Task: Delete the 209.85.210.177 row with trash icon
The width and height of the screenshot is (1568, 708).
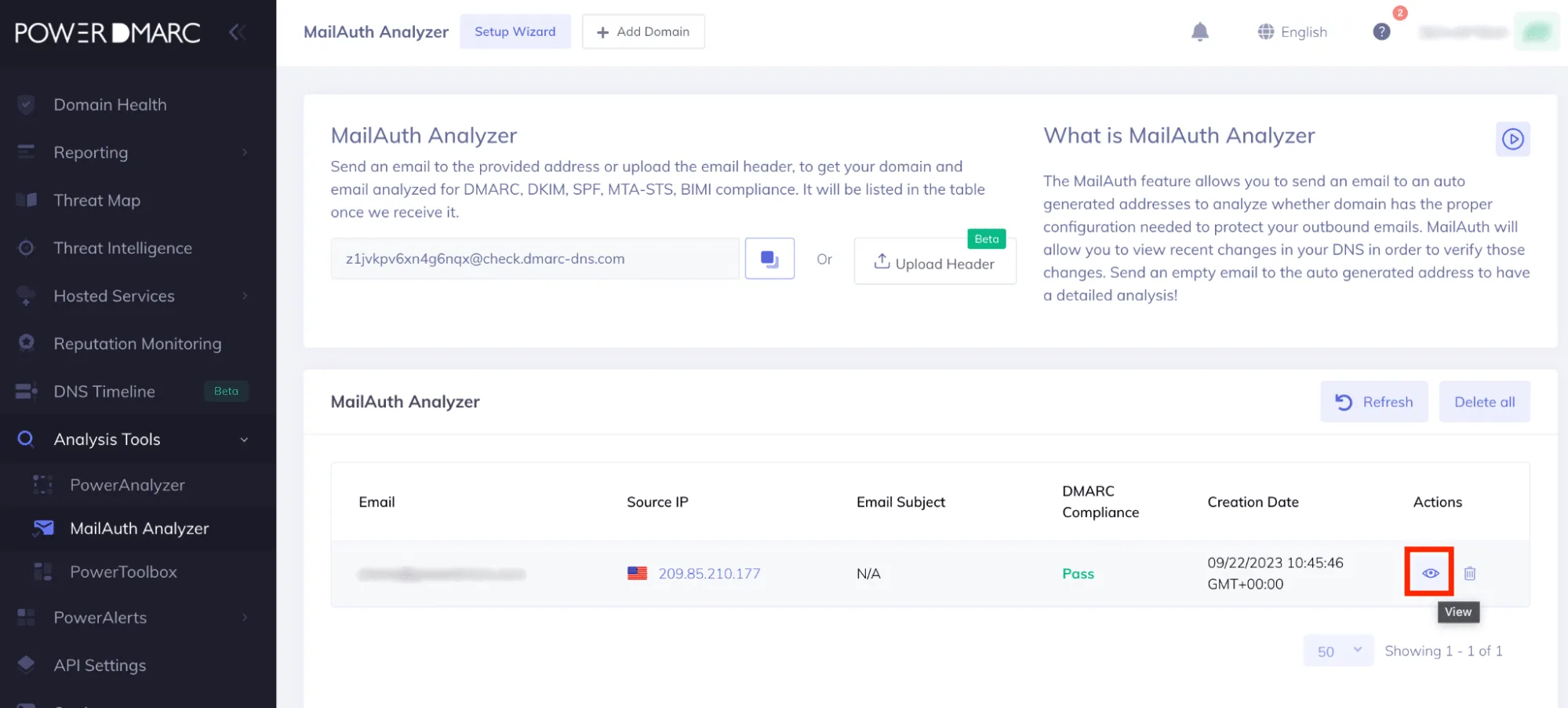Action: (1469, 573)
